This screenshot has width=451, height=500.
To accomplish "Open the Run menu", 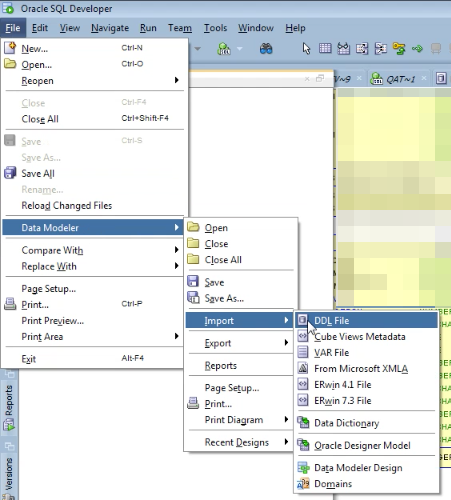I will pos(148,28).
